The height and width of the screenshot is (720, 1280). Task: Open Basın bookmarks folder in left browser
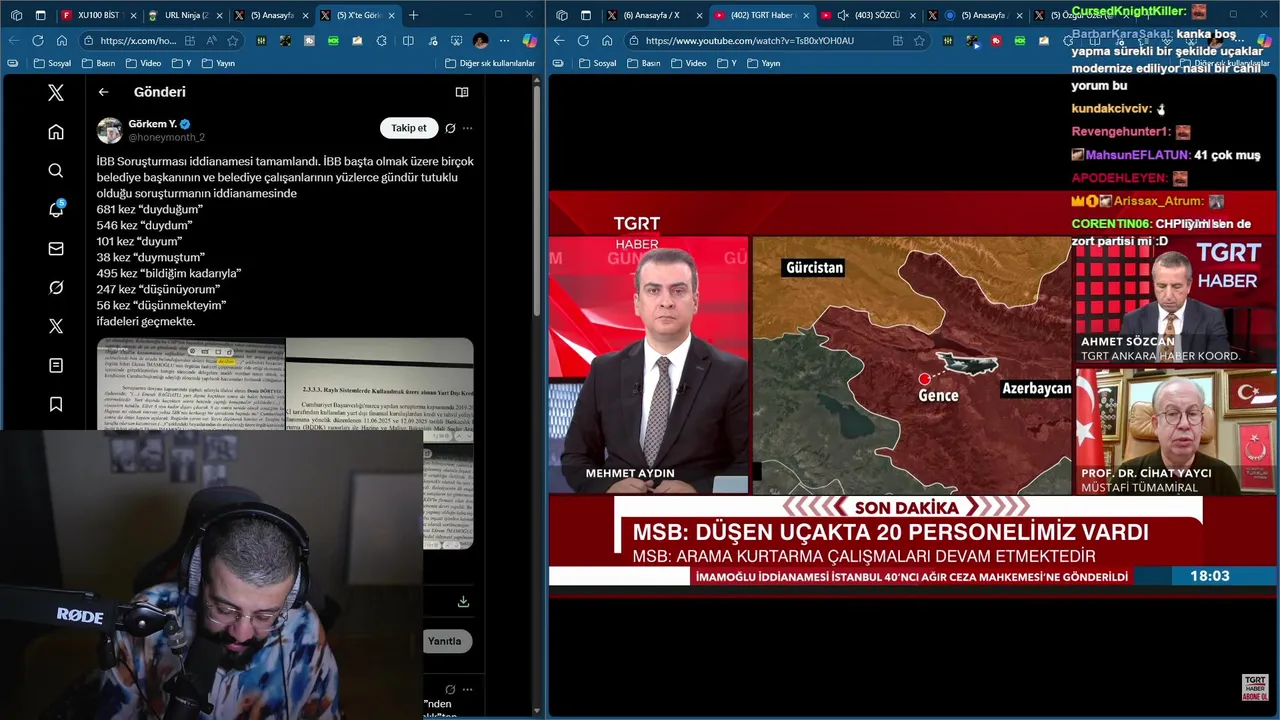[x=98, y=63]
